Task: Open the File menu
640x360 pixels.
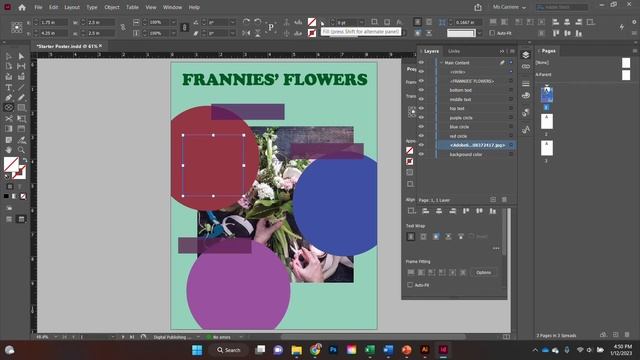Action: pyautogui.click(x=38, y=7)
